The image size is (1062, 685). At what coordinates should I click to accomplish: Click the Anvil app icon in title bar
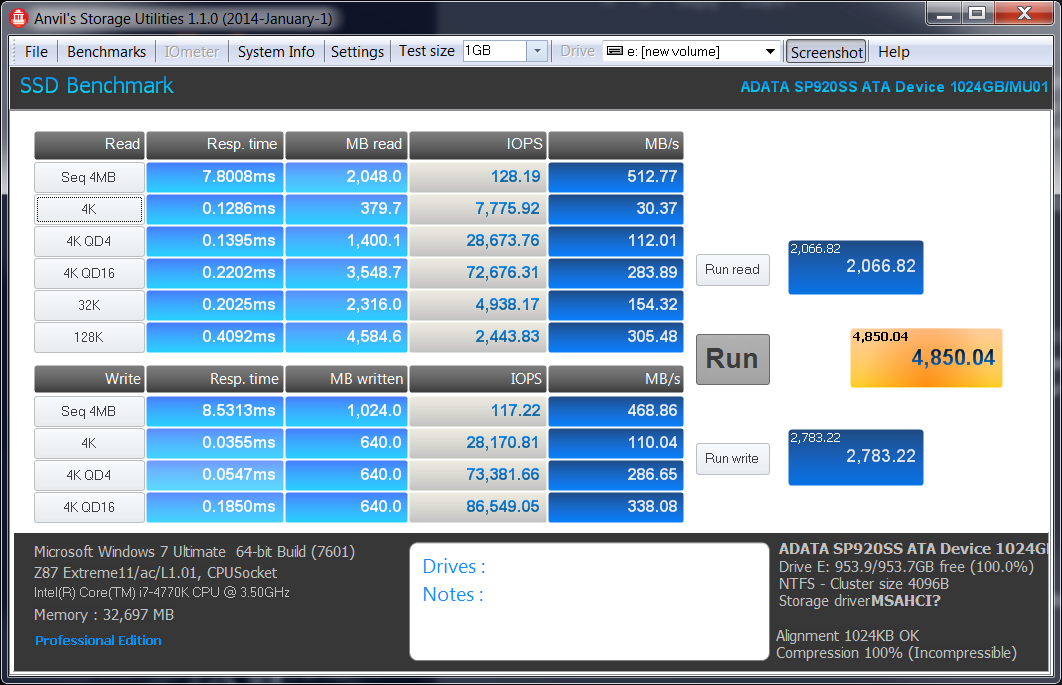point(17,17)
